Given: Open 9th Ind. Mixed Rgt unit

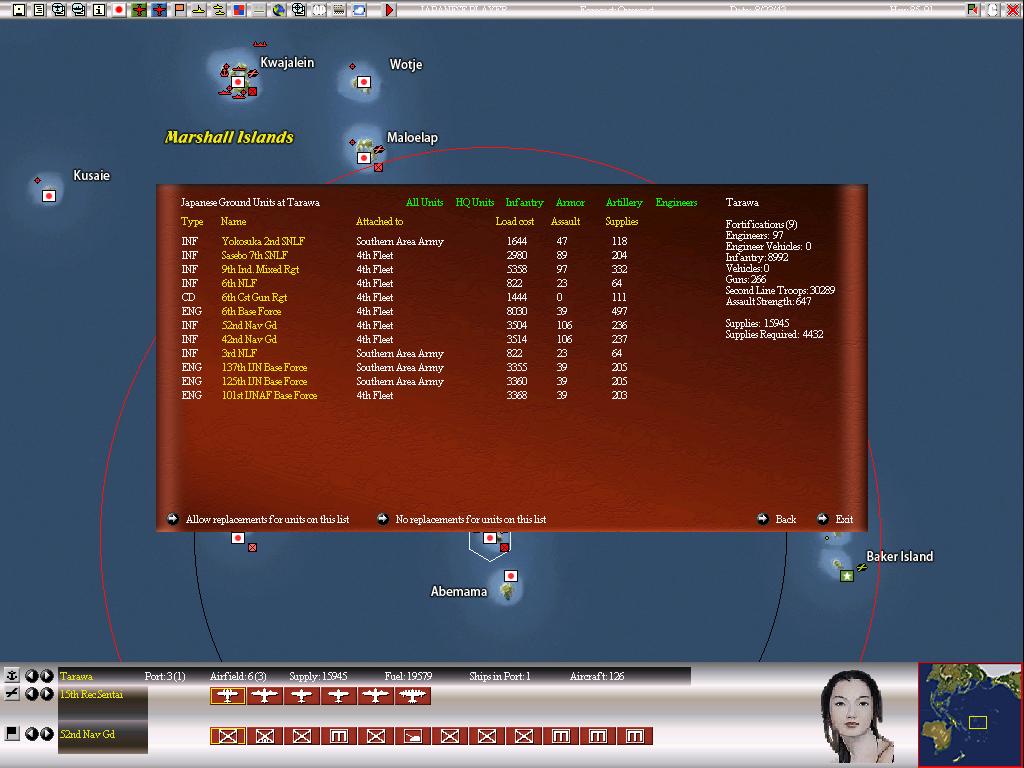Looking at the screenshot, I should pyautogui.click(x=260, y=269).
